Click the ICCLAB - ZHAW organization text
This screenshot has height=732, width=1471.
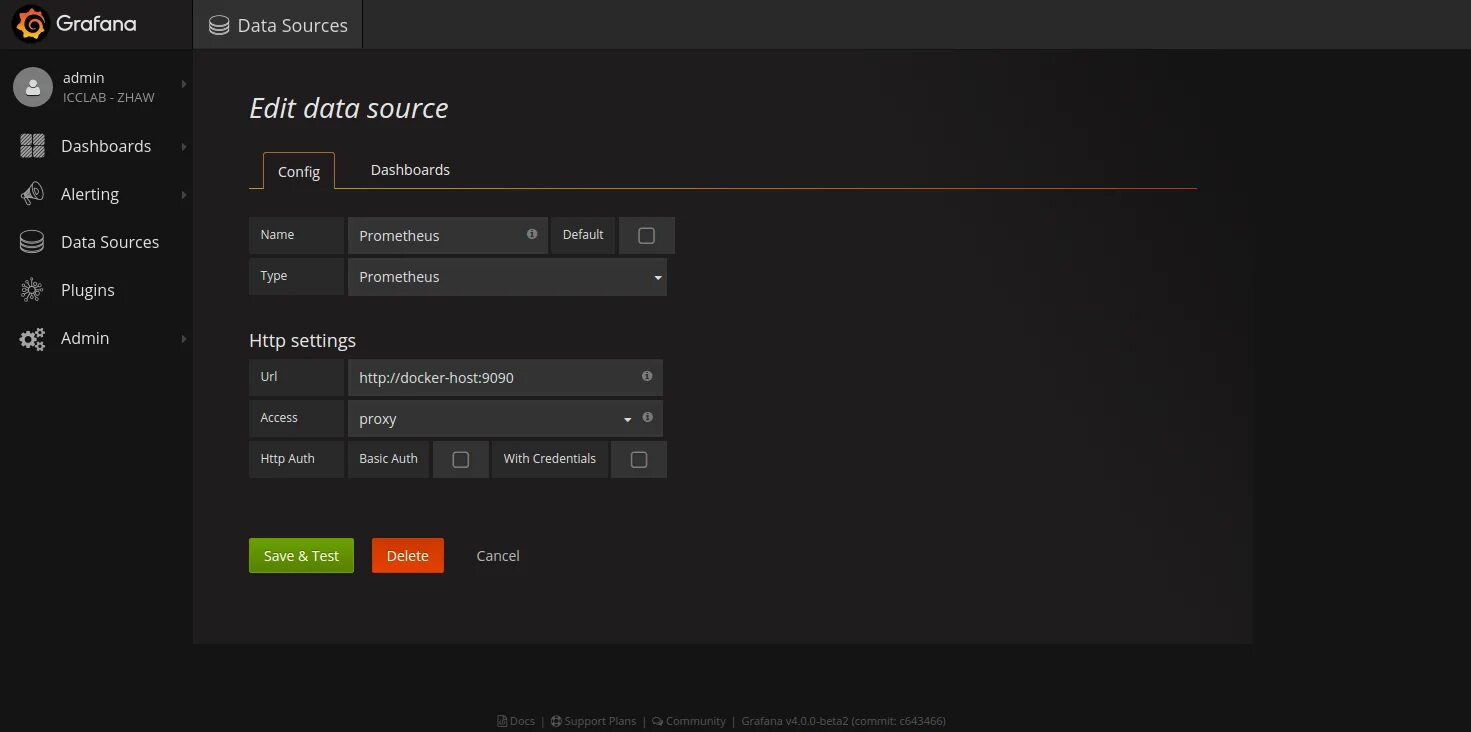109,97
